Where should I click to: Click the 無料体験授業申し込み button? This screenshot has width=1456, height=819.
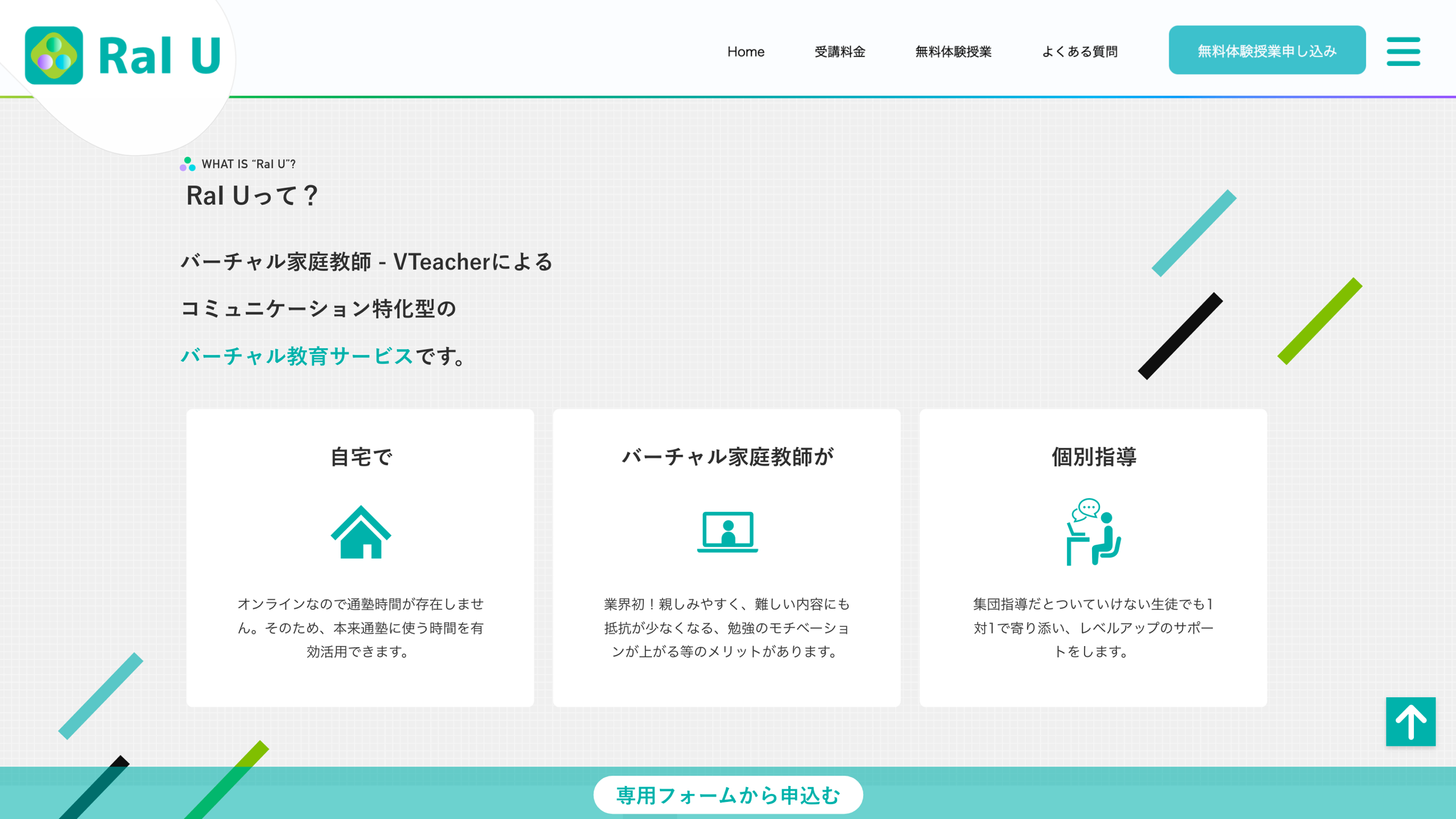tap(1267, 50)
